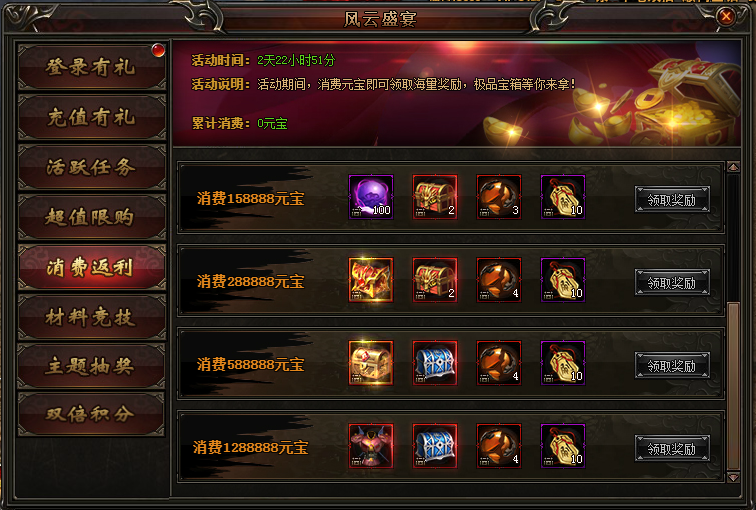Click the flaming golden chest in 288888 row
The height and width of the screenshot is (510, 756).
371,280
